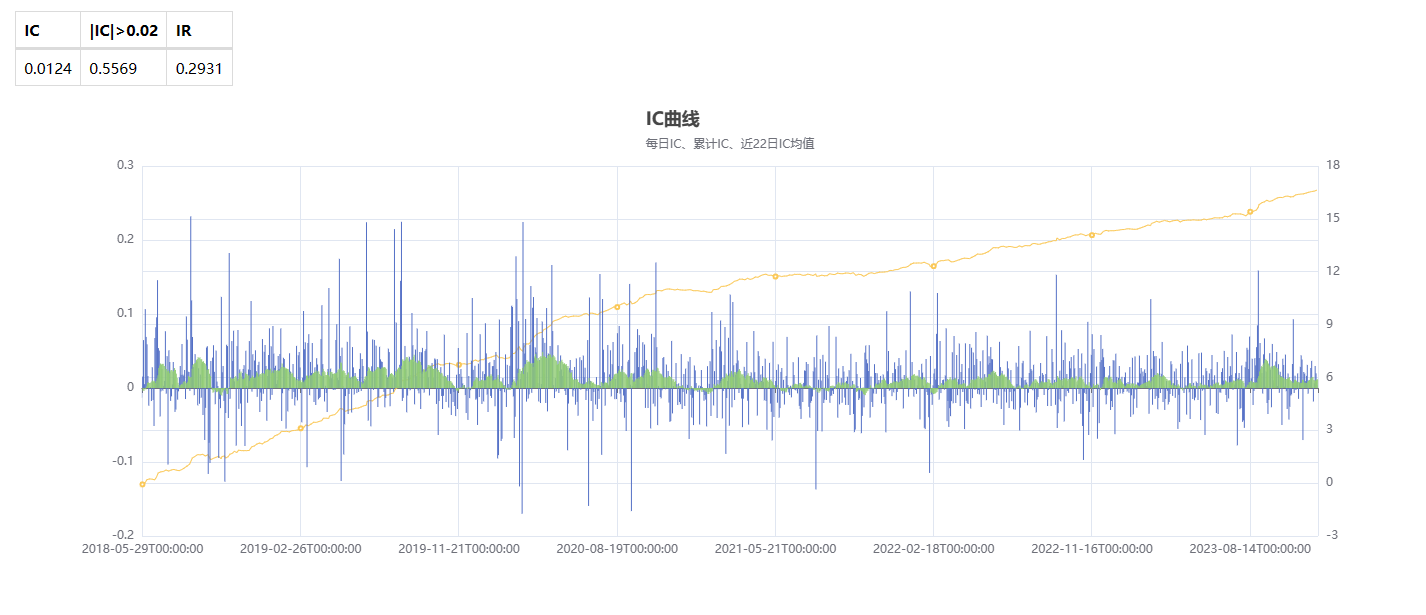Click the 18 right axis label
The image size is (1426, 615).
pyautogui.click(x=1332, y=165)
